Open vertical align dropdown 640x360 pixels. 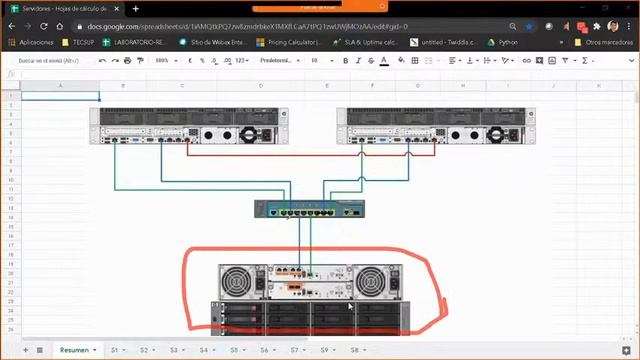pos(472,60)
